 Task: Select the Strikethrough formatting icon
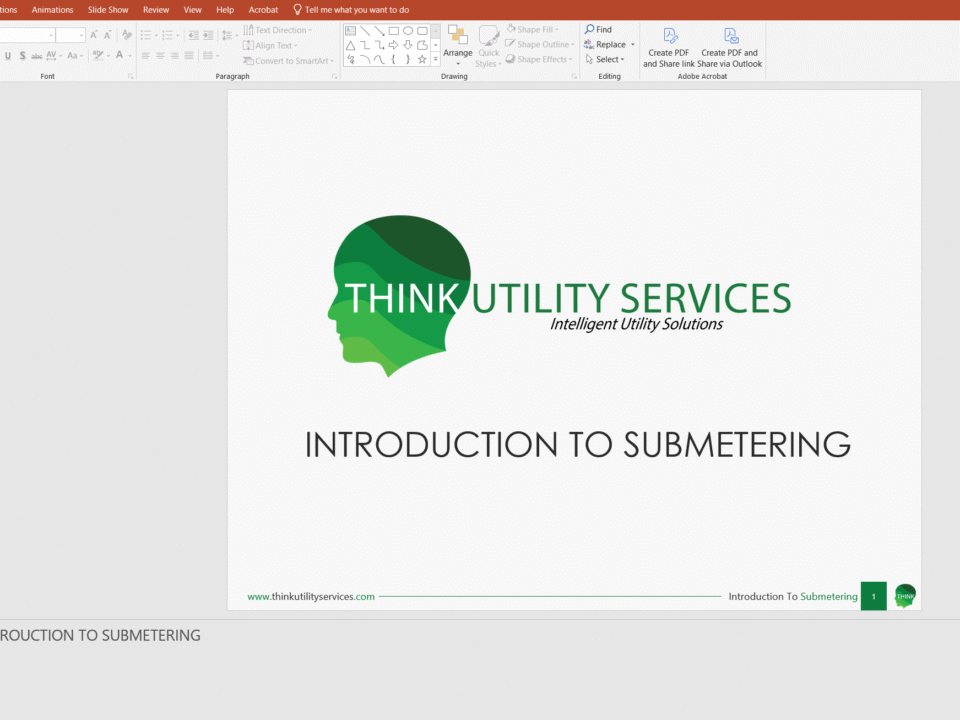click(x=37, y=55)
